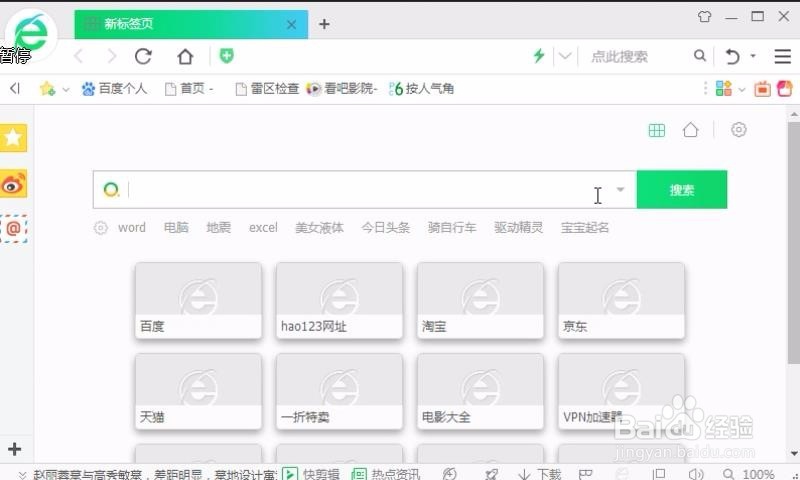Click the green 搜索 button
The width and height of the screenshot is (800, 480).
[x=682, y=190]
